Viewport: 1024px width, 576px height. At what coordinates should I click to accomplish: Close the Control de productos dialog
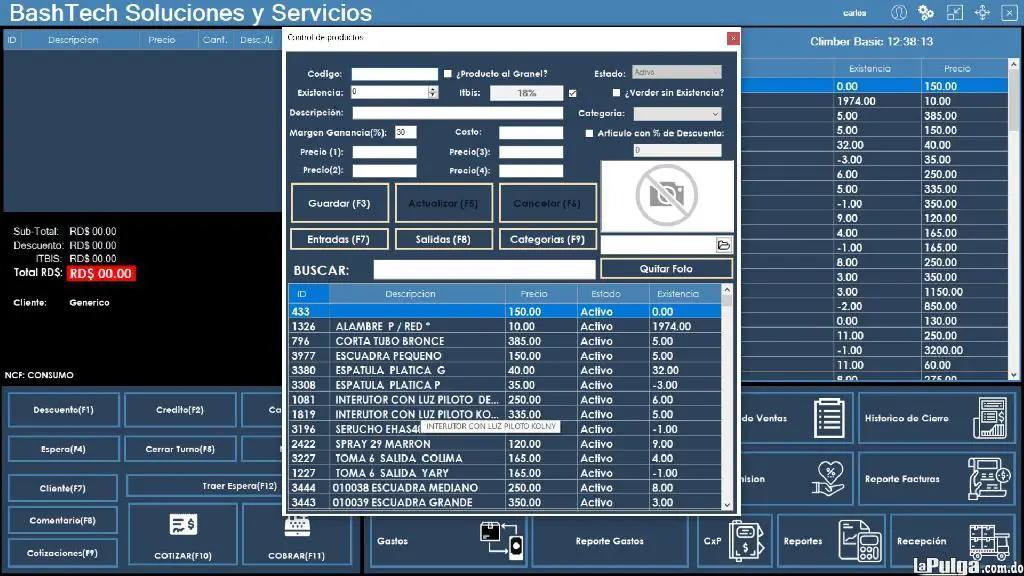pos(733,38)
